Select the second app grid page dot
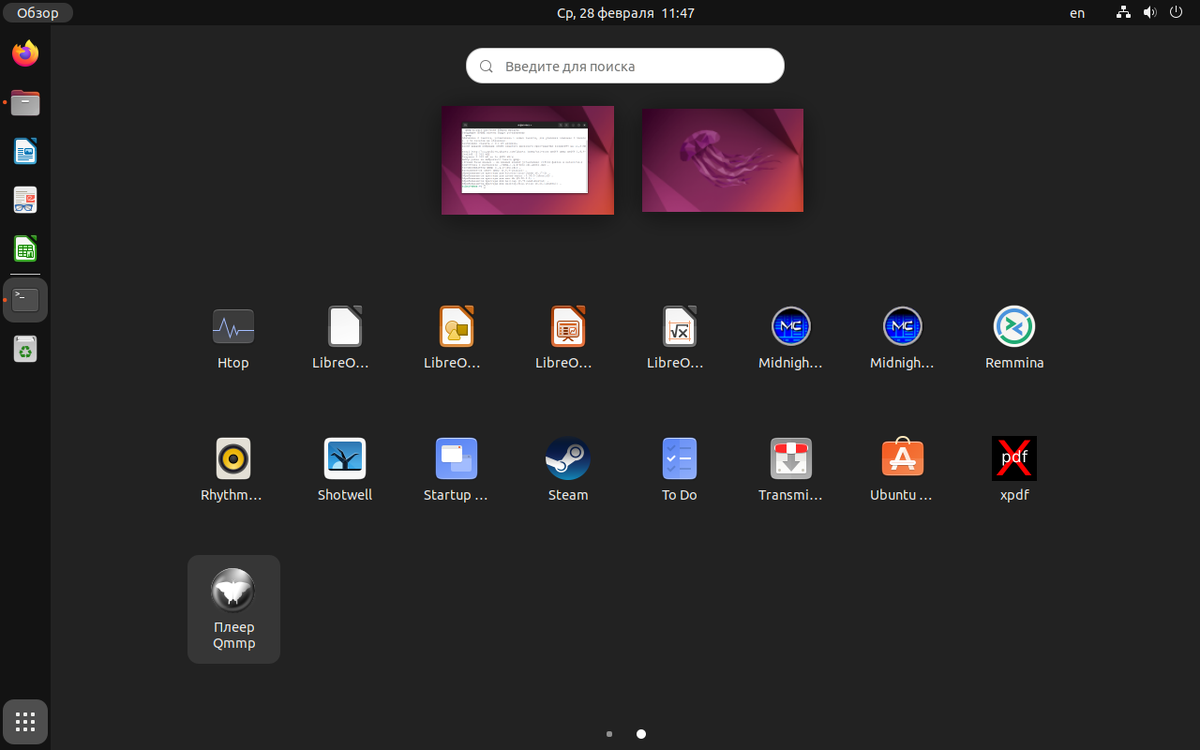This screenshot has height=750, width=1200. point(641,734)
